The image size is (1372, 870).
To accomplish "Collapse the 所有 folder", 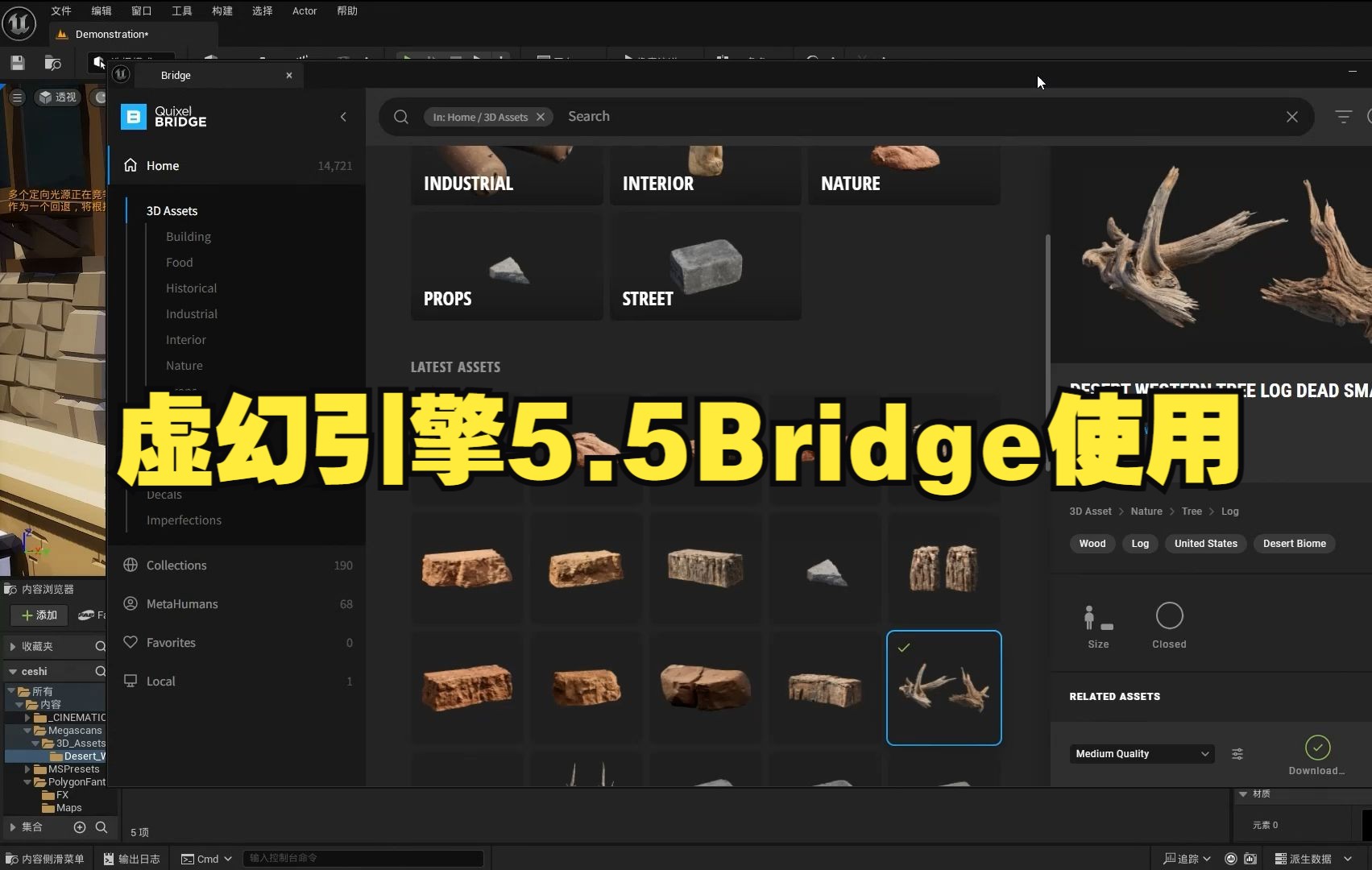I will point(11,691).
